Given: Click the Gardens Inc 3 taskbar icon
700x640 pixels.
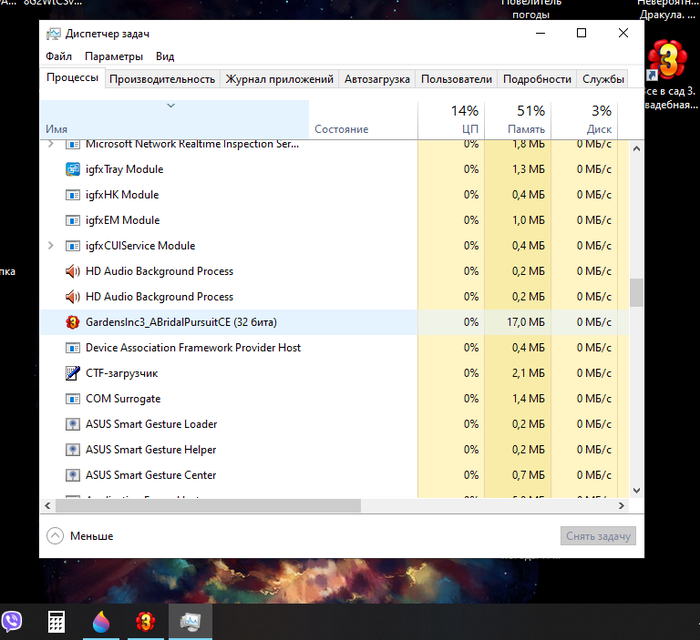Looking at the screenshot, I should 146,621.
